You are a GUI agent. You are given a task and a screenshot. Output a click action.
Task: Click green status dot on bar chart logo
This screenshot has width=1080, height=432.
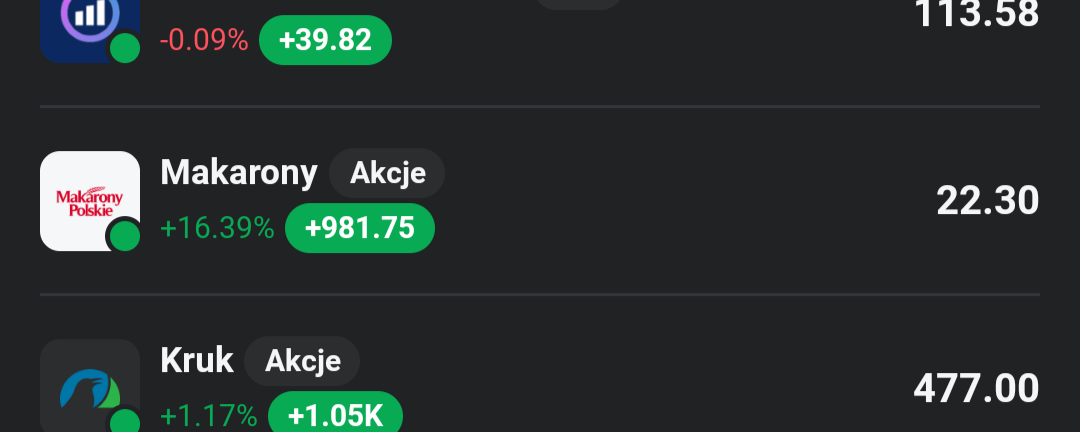pyautogui.click(x=124, y=47)
